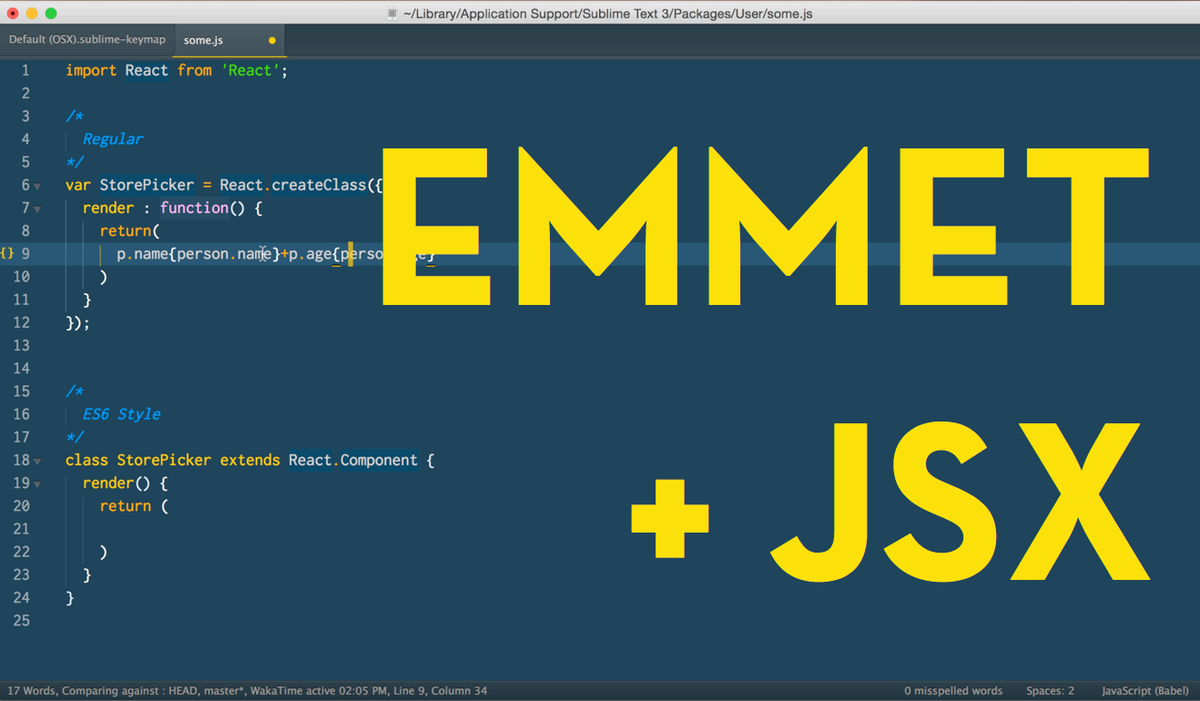1200x701 pixels.
Task: Click the word StorePicker on line 6
Action: tap(147, 185)
